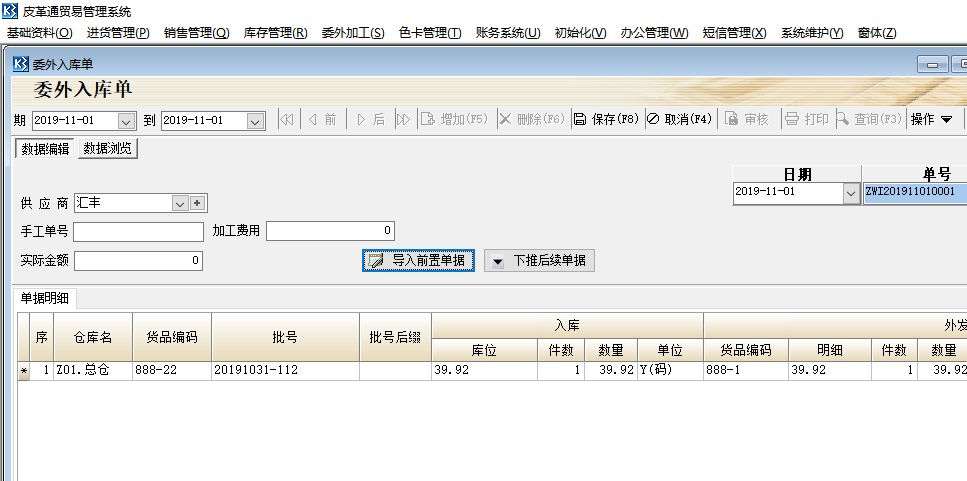Click the 删除(F6) delete toolbar button
967x481 pixels.
point(532,120)
